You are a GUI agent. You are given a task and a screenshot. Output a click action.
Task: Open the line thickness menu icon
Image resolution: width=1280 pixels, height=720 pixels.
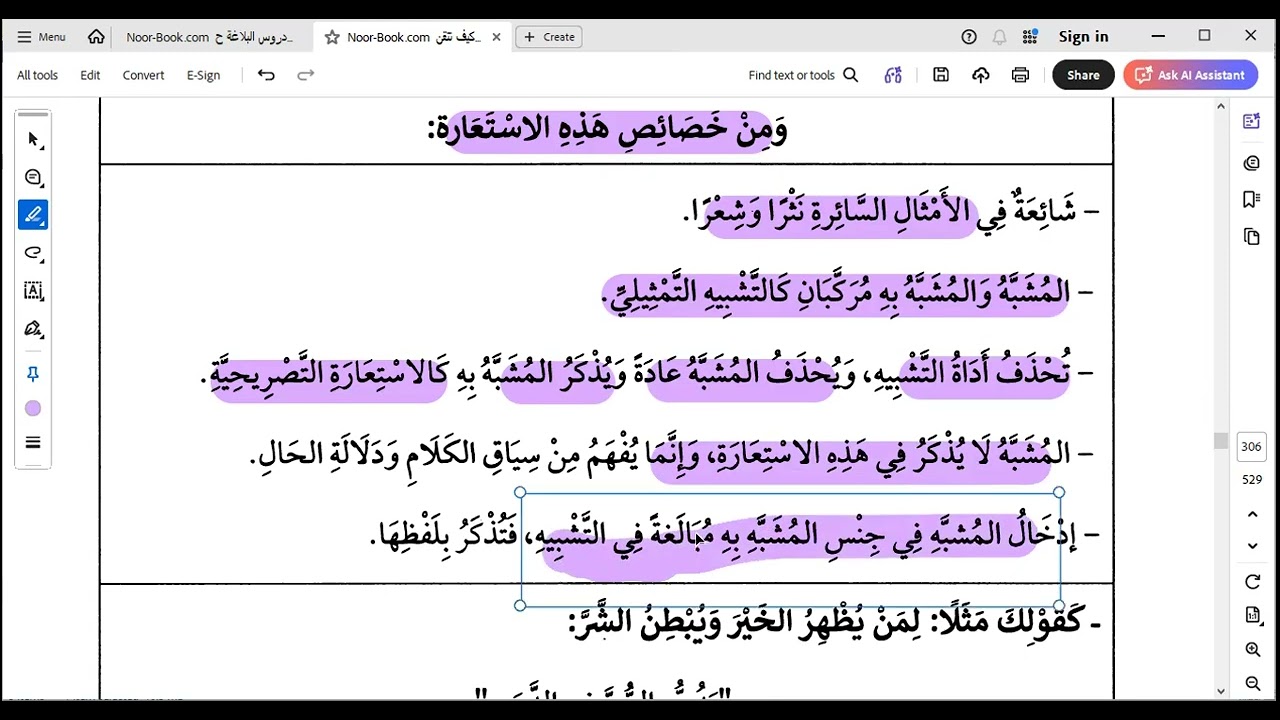pyautogui.click(x=33, y=443)
